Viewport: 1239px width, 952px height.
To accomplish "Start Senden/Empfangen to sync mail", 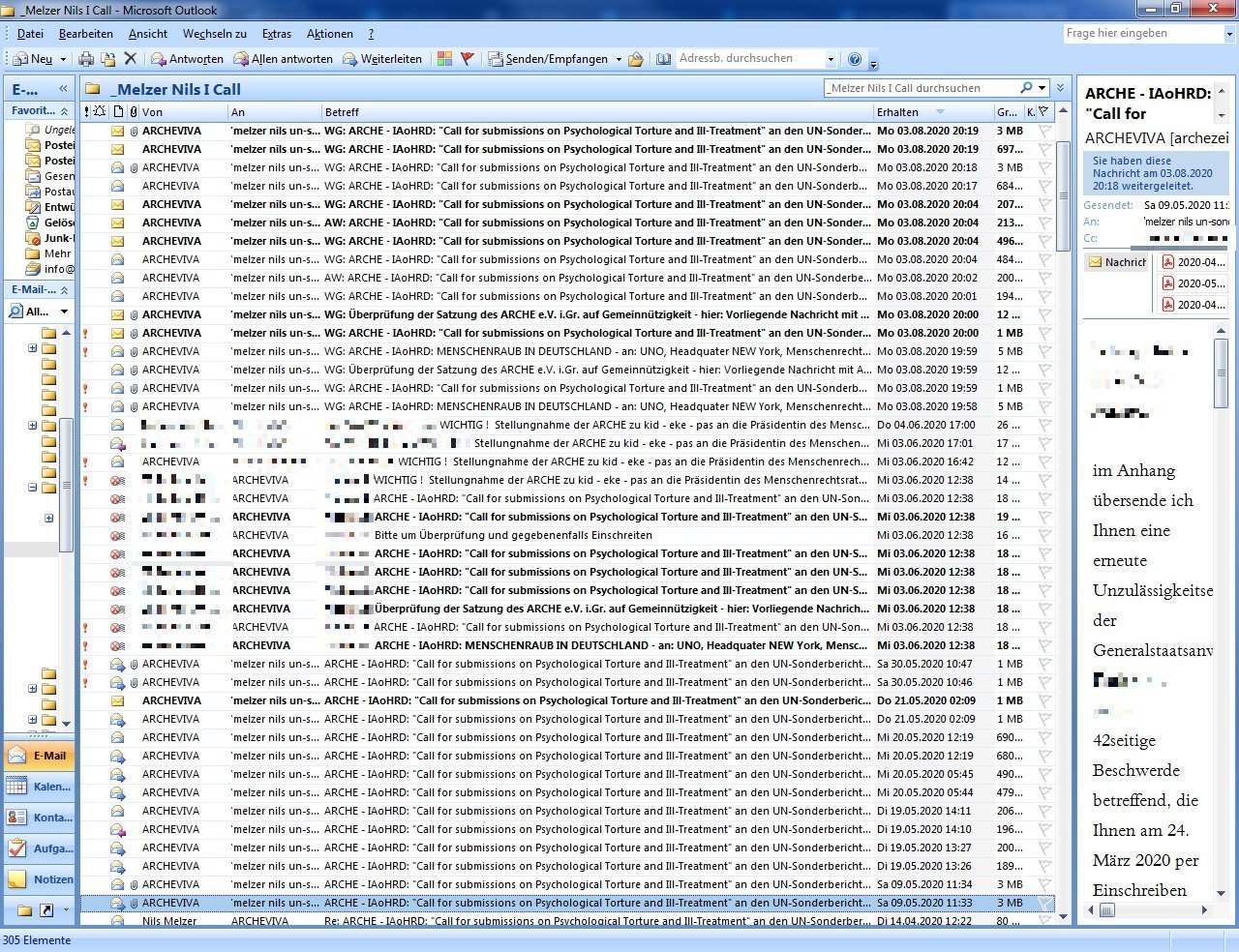I will 548,59.
